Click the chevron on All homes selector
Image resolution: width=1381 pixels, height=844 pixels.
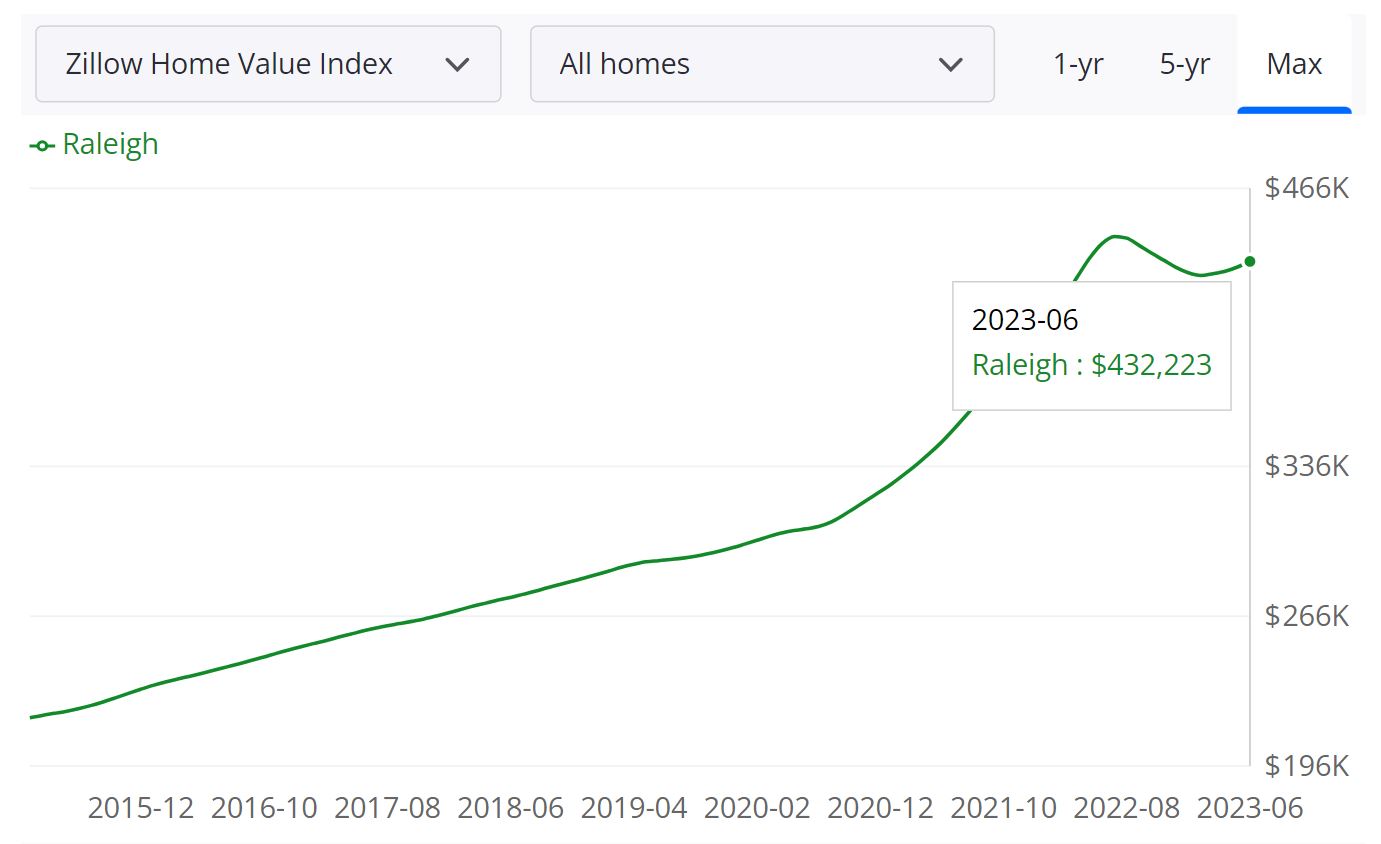click(x=950, y=64)
